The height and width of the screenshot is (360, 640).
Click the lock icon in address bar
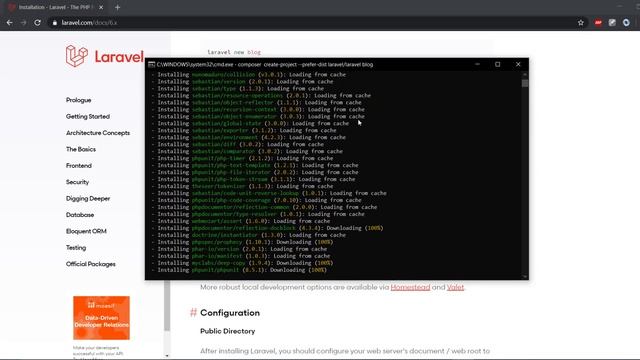pos(55,23)
